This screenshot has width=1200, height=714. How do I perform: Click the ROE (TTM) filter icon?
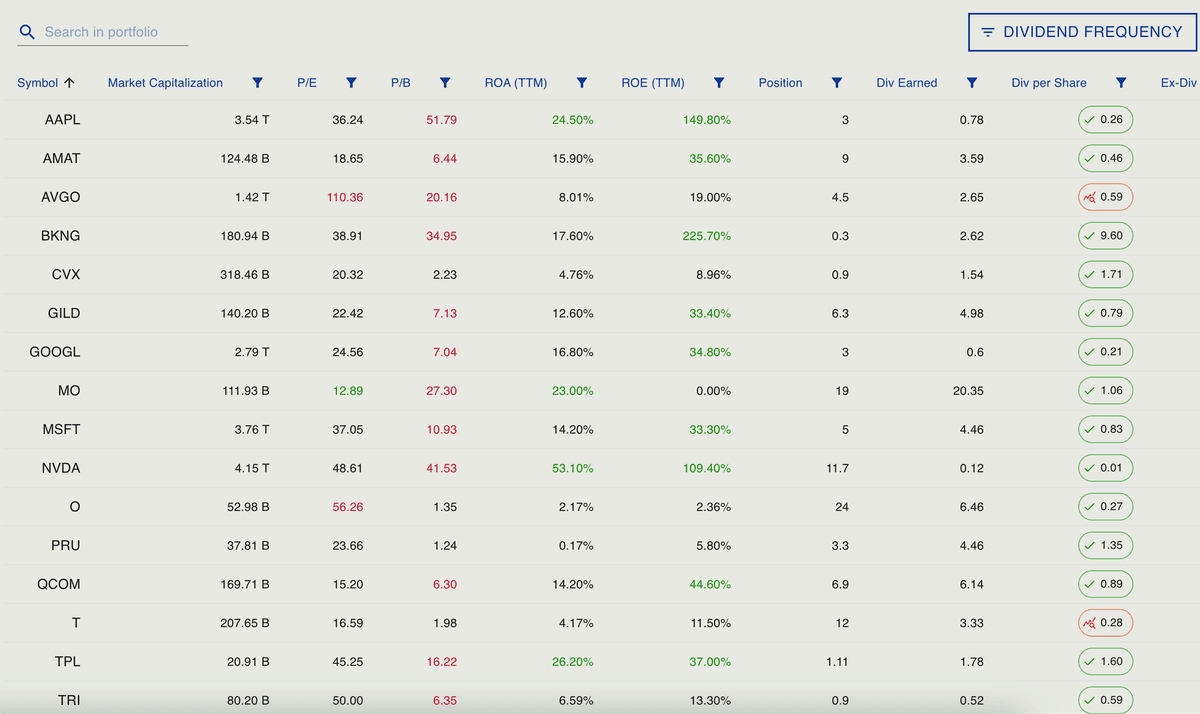tap(719, 83)
